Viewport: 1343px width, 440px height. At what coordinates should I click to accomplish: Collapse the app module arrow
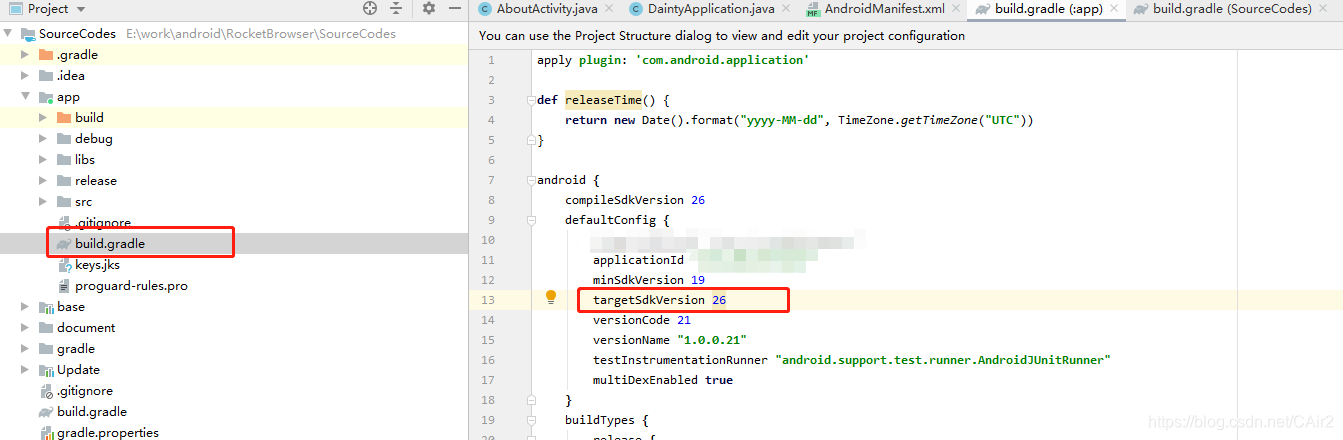tap(25, 97)
